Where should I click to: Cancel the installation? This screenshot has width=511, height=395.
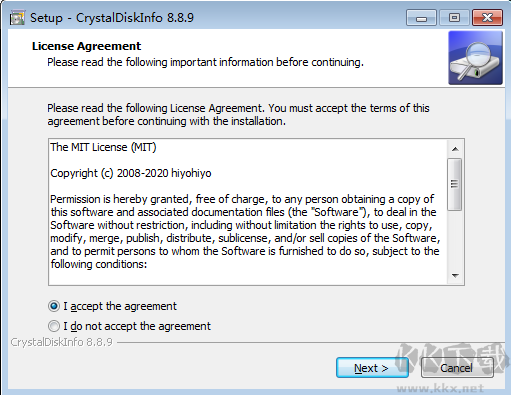(x=457, y=368)
